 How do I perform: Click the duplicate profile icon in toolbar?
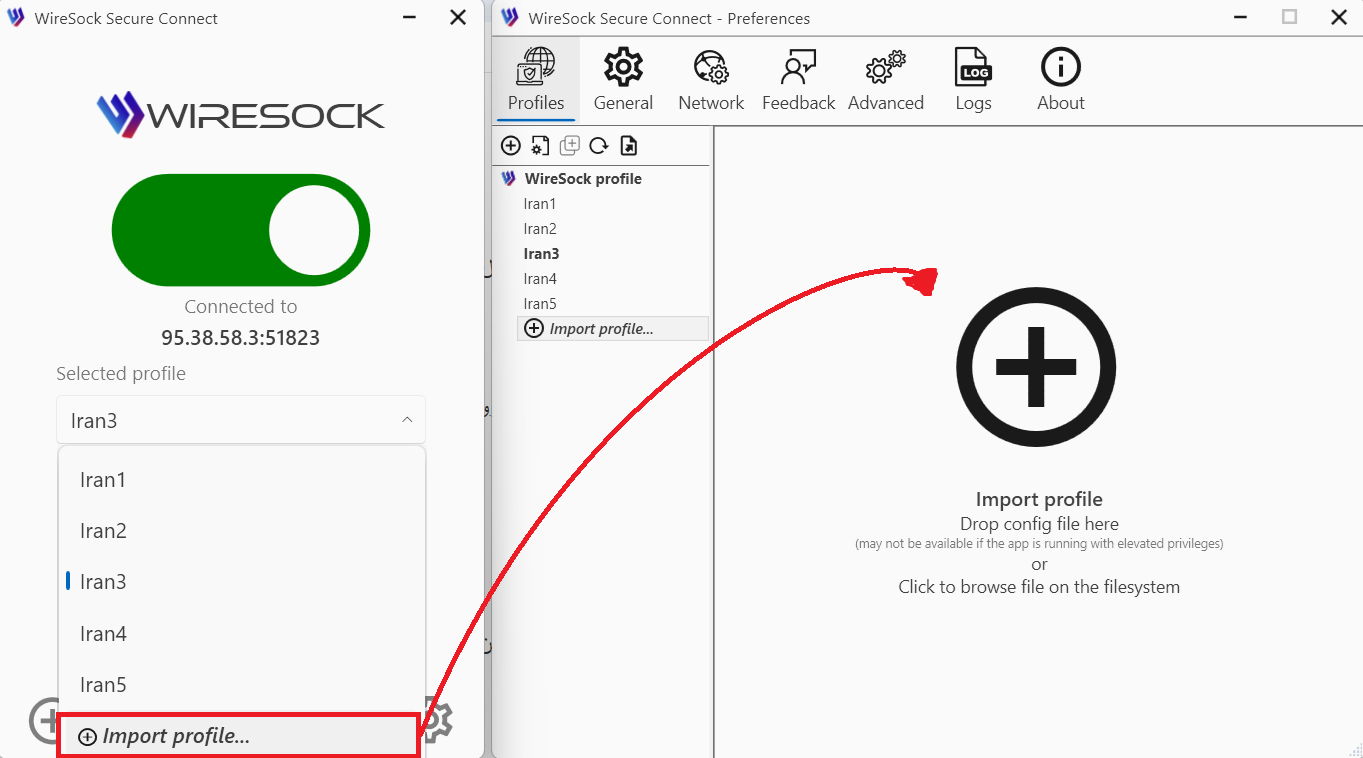coord(569,146)
